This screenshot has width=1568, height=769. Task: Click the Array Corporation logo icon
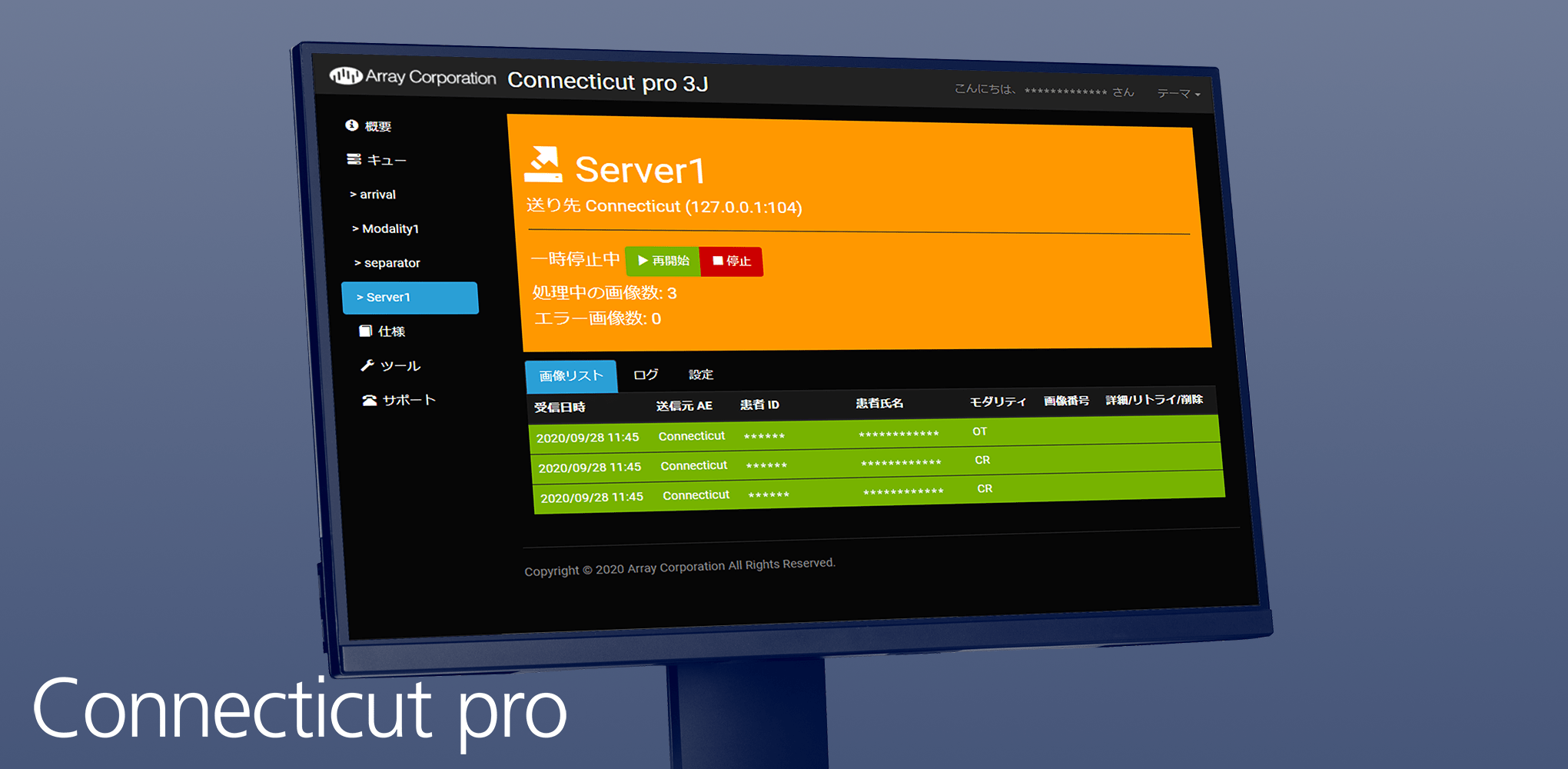(x=346, y=75)
